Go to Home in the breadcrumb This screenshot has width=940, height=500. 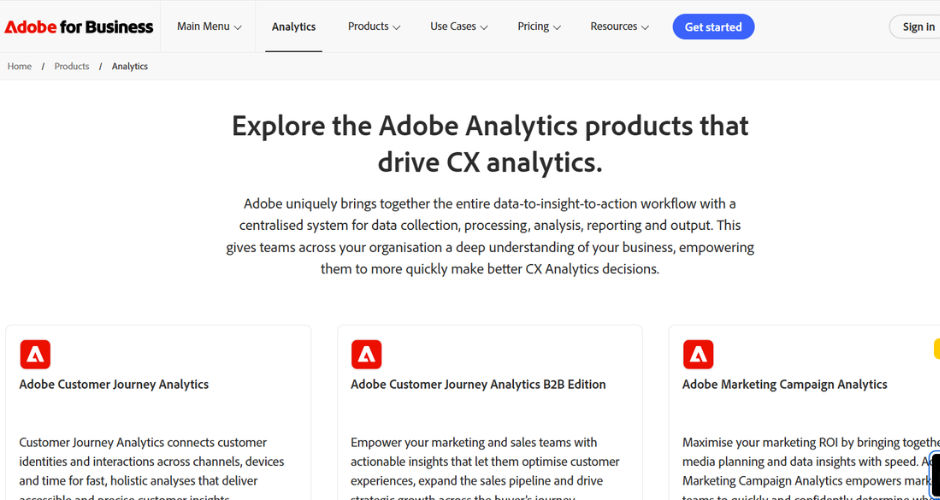coord(19,67)
